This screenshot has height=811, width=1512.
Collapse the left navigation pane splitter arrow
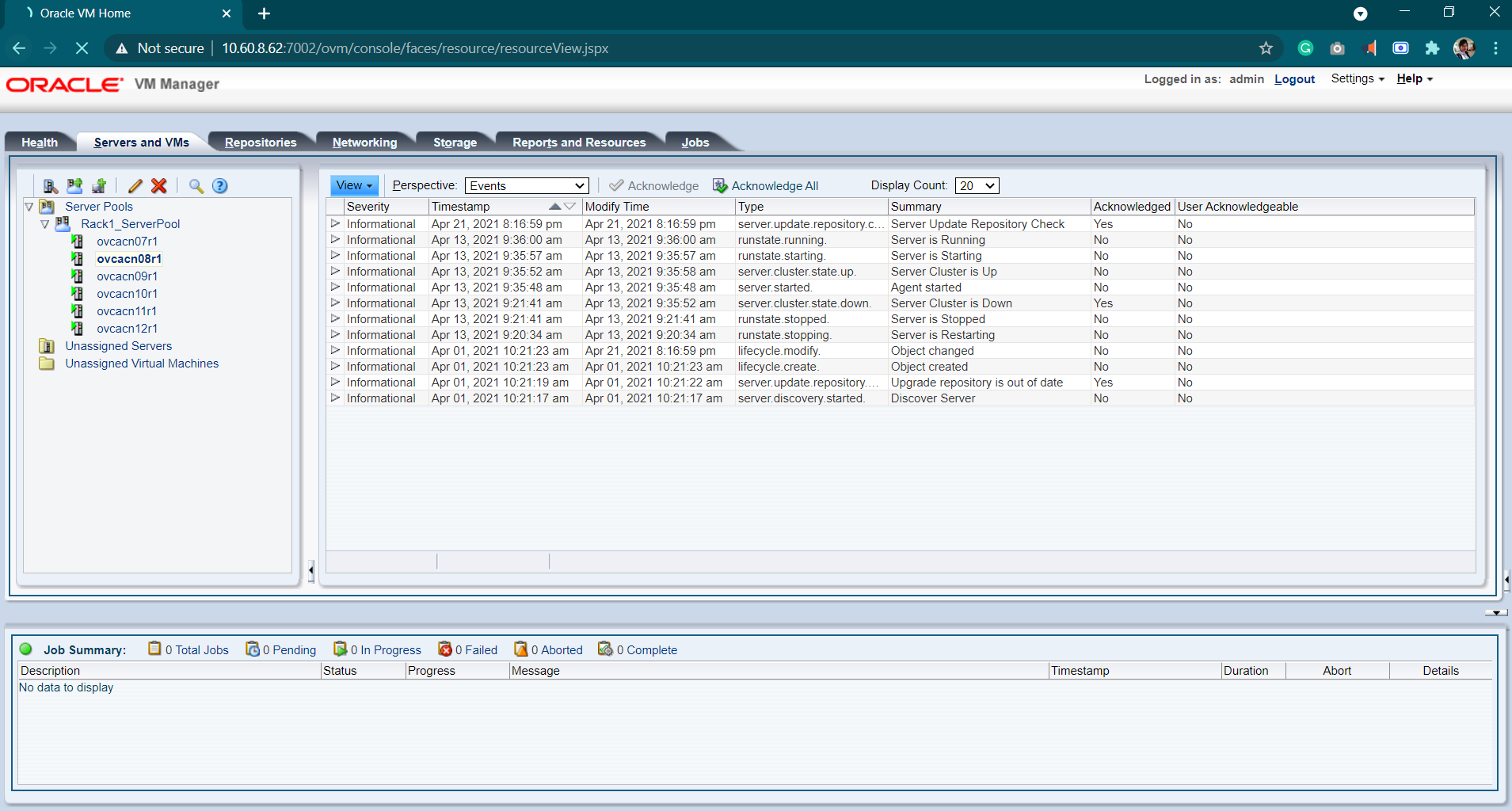click(x=311, y=570)
